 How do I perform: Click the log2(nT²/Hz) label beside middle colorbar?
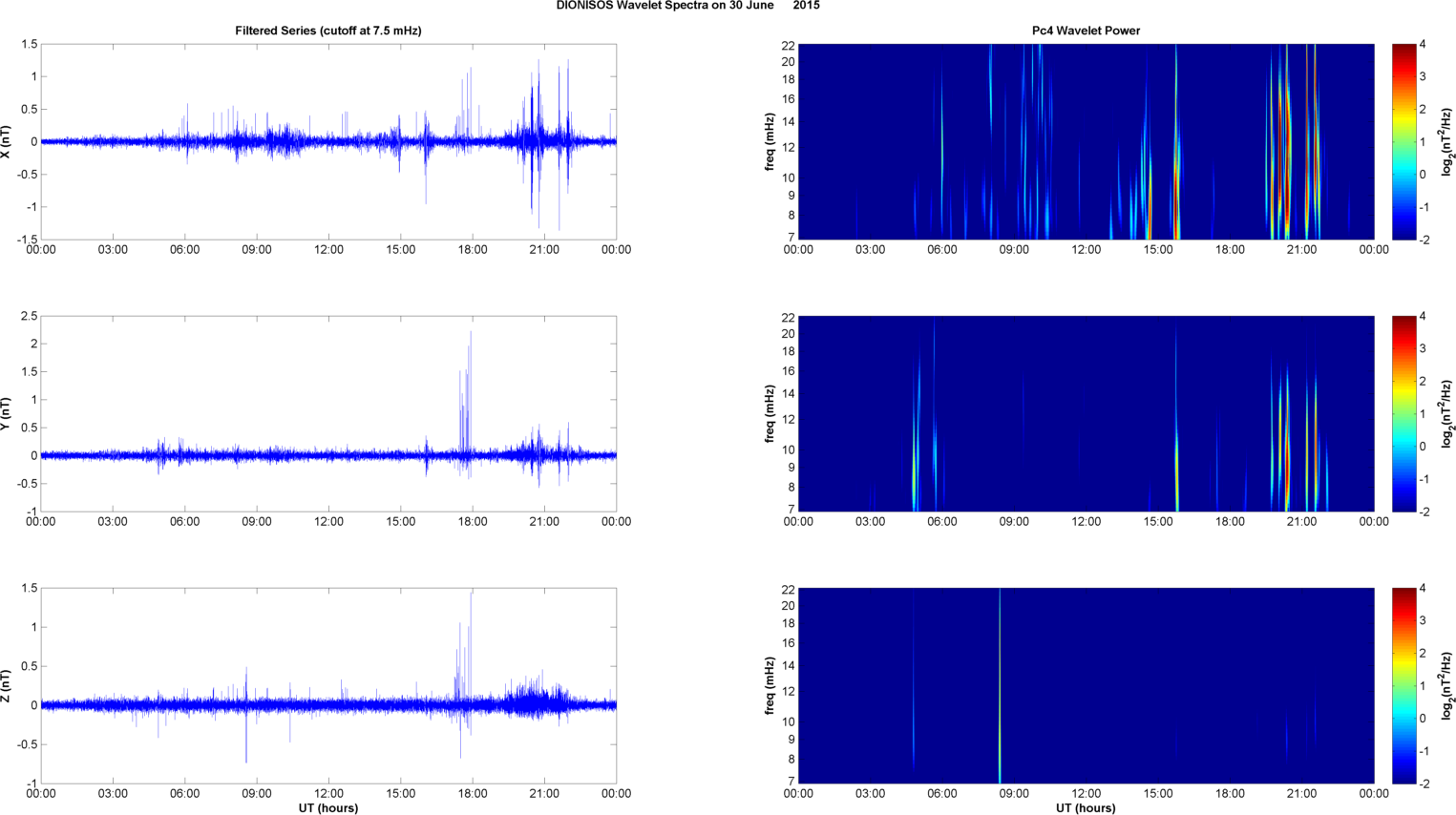[1447, 413]
